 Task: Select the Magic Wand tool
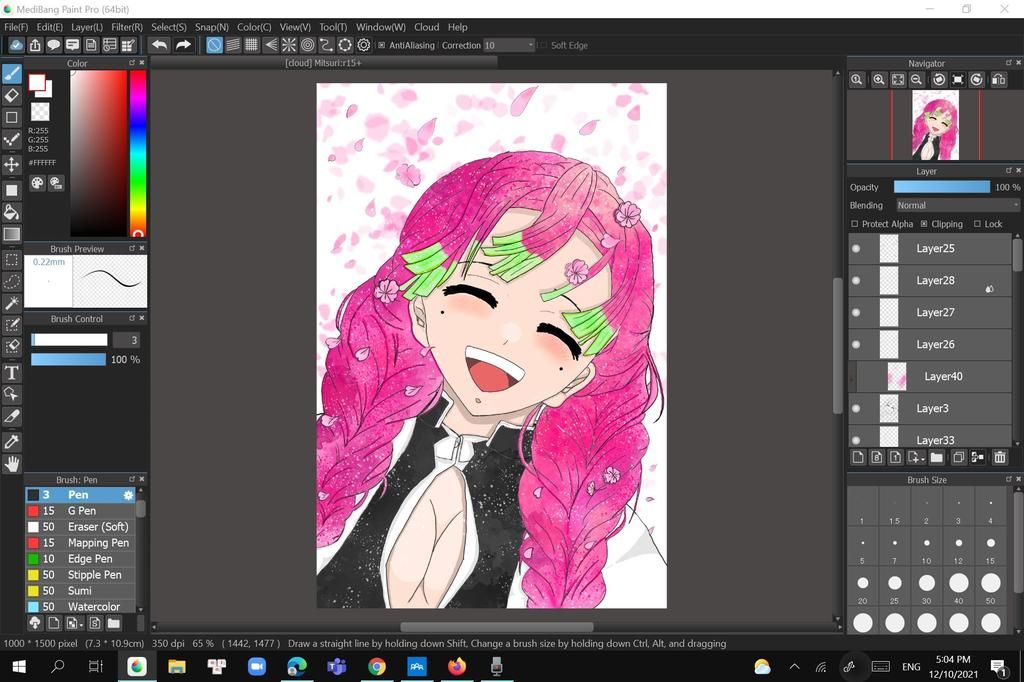(12, 303)
